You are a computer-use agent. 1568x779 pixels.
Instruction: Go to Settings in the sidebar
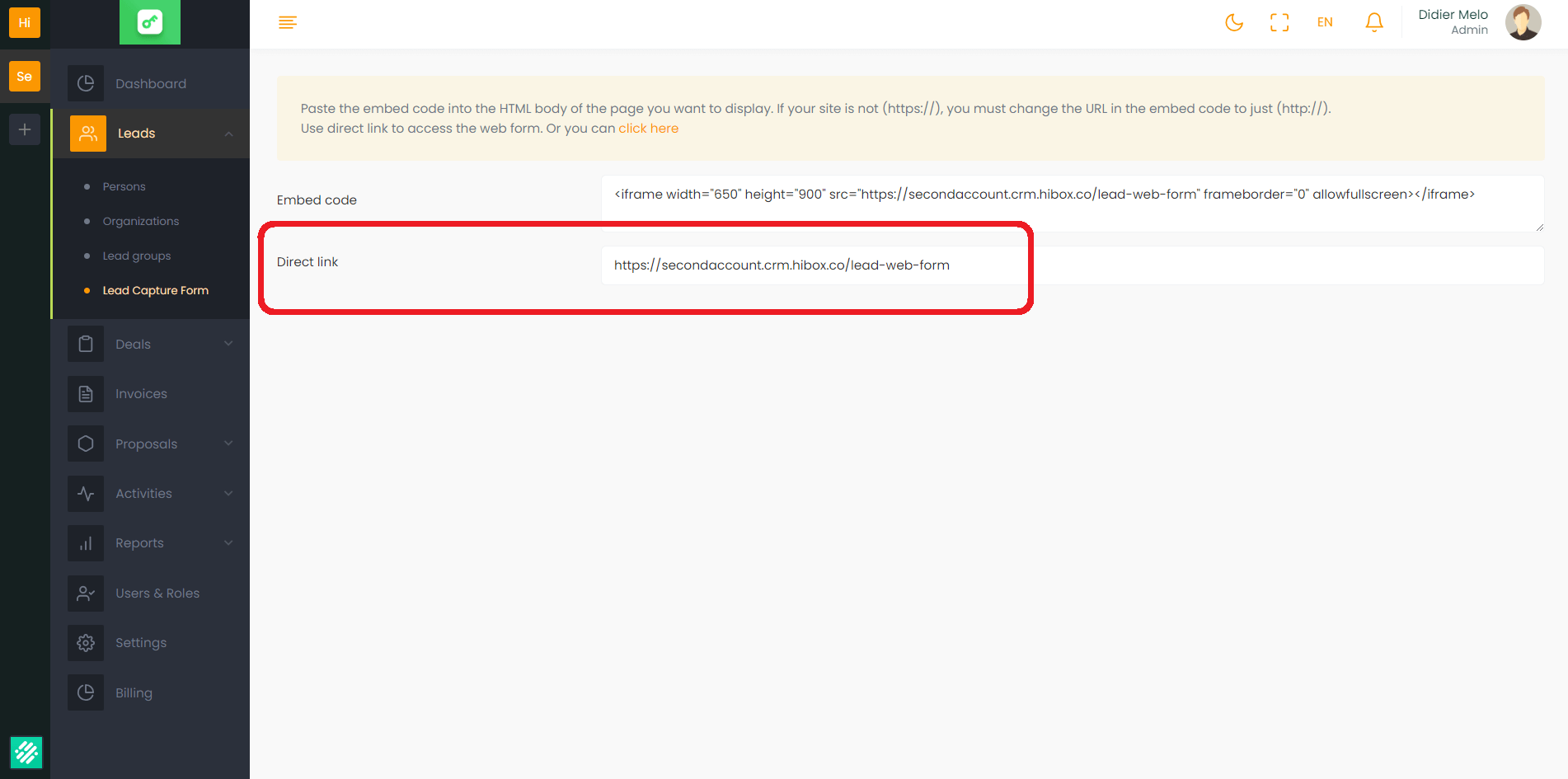(141, 643)
